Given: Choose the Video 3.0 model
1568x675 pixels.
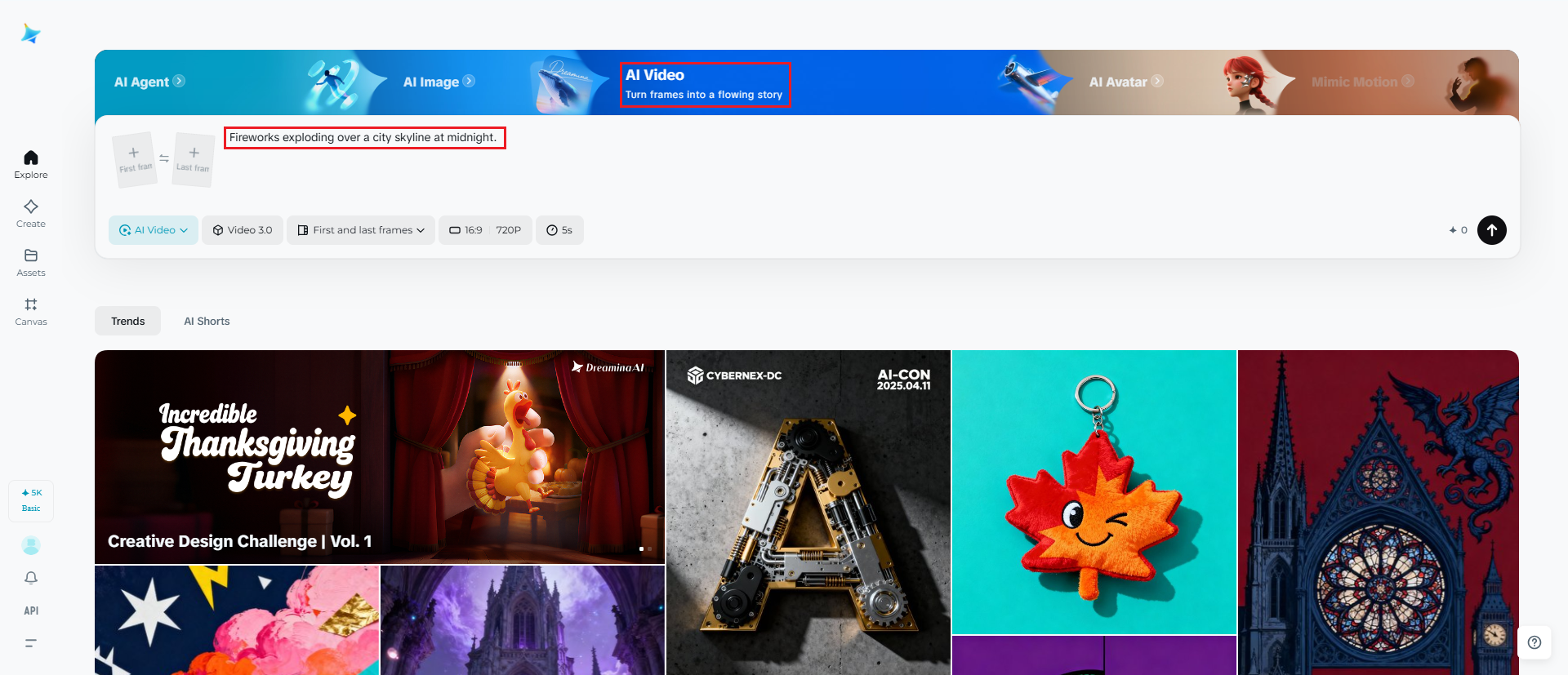Looking at the screenshot, I should [243, 230].
